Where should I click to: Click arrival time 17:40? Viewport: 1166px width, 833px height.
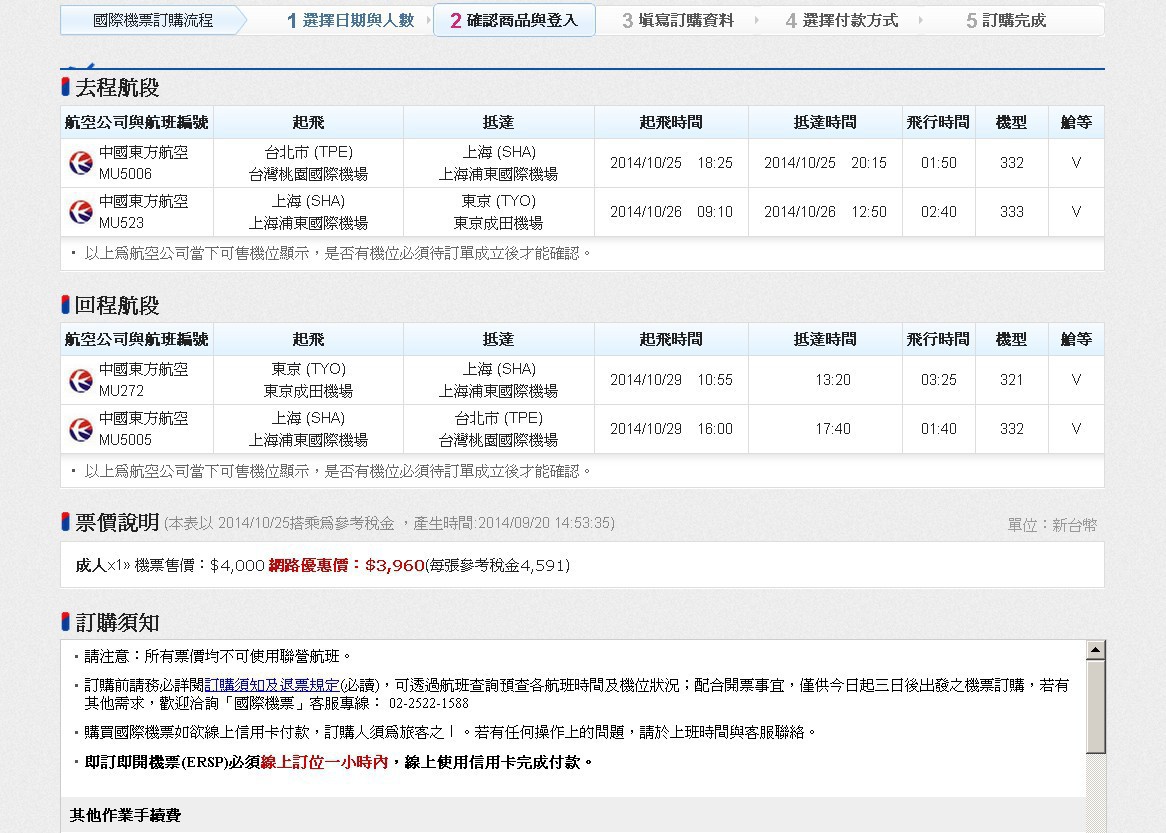pyautogui.click(x=833, y=429)
